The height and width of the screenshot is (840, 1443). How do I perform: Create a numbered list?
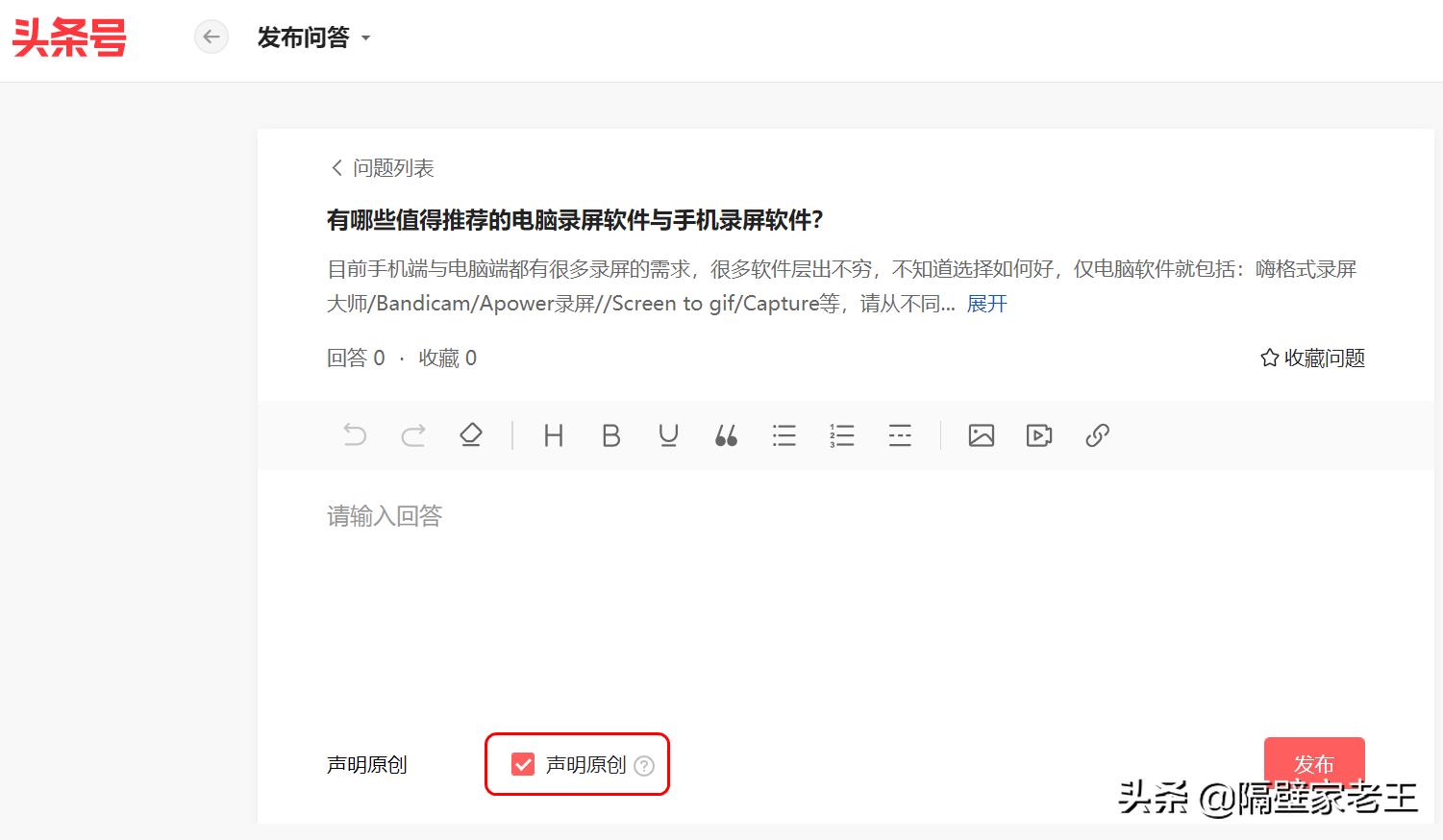[x=841, y=435]
